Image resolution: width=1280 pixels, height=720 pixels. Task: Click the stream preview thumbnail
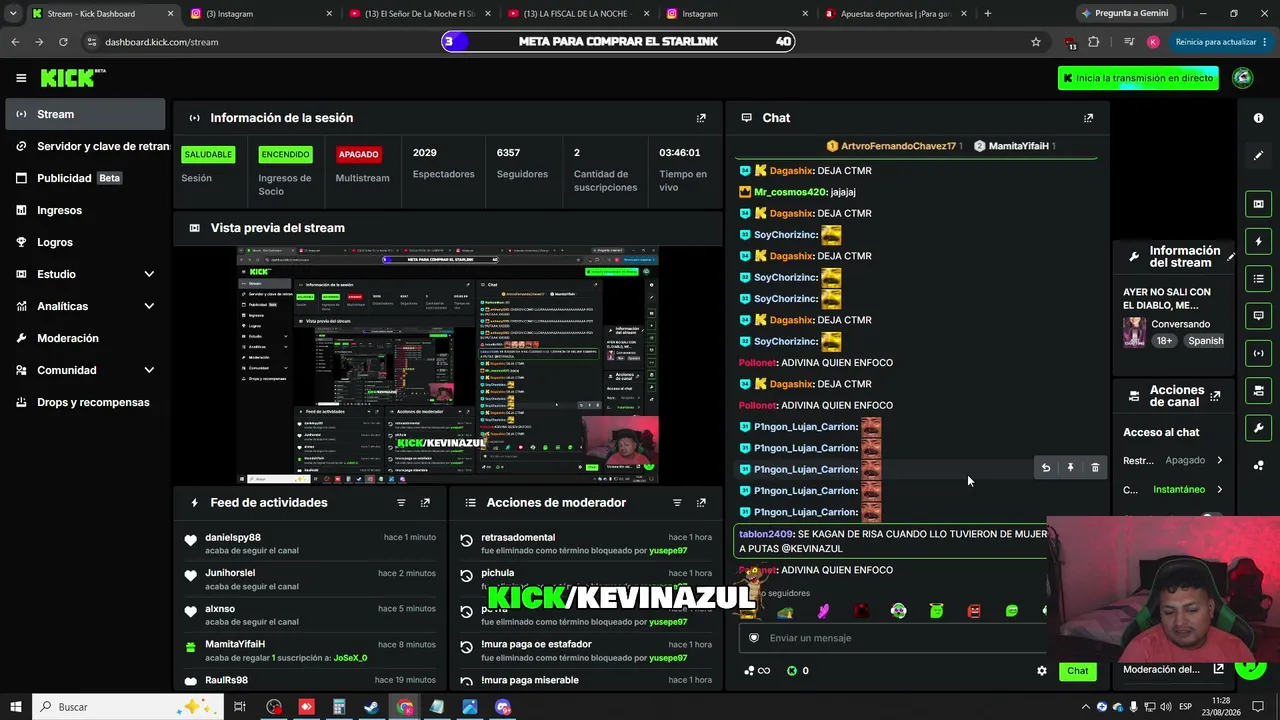(447, 366)
